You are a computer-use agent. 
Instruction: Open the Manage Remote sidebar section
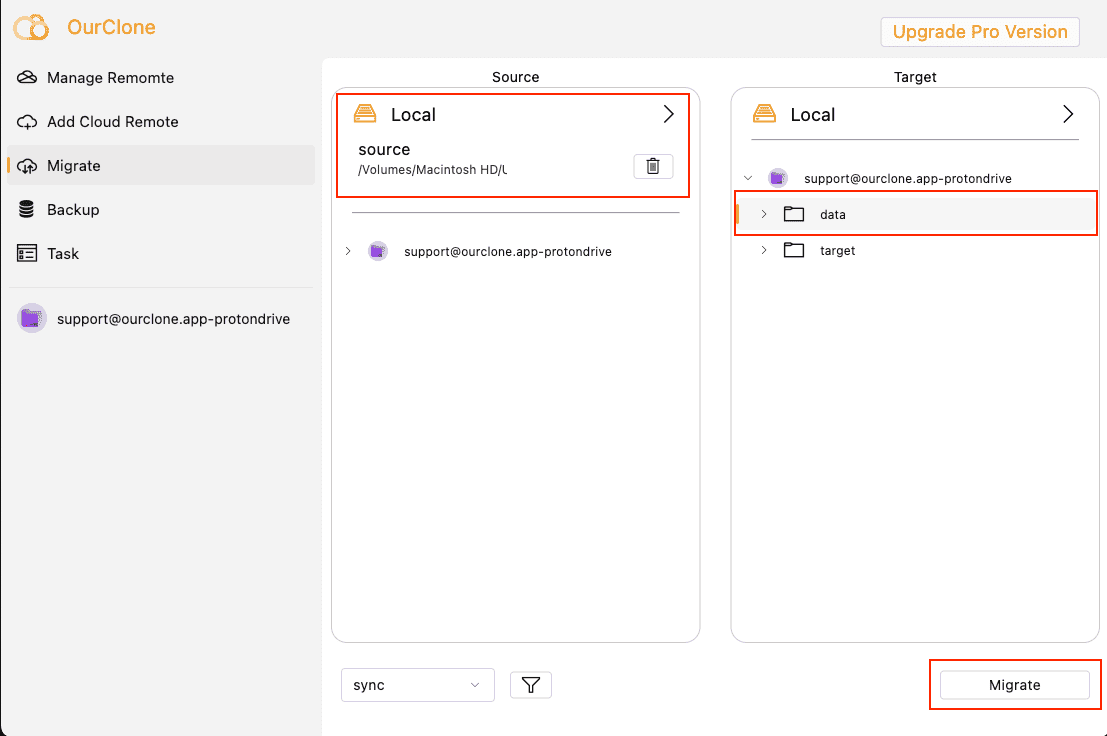tap(110, 77)
